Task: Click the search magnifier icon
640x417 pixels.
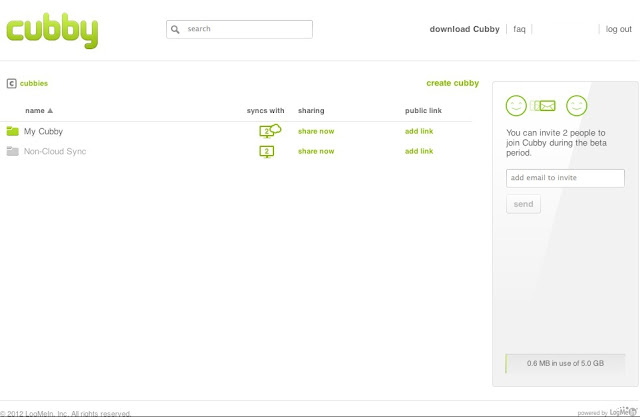Action: (176, 30)
